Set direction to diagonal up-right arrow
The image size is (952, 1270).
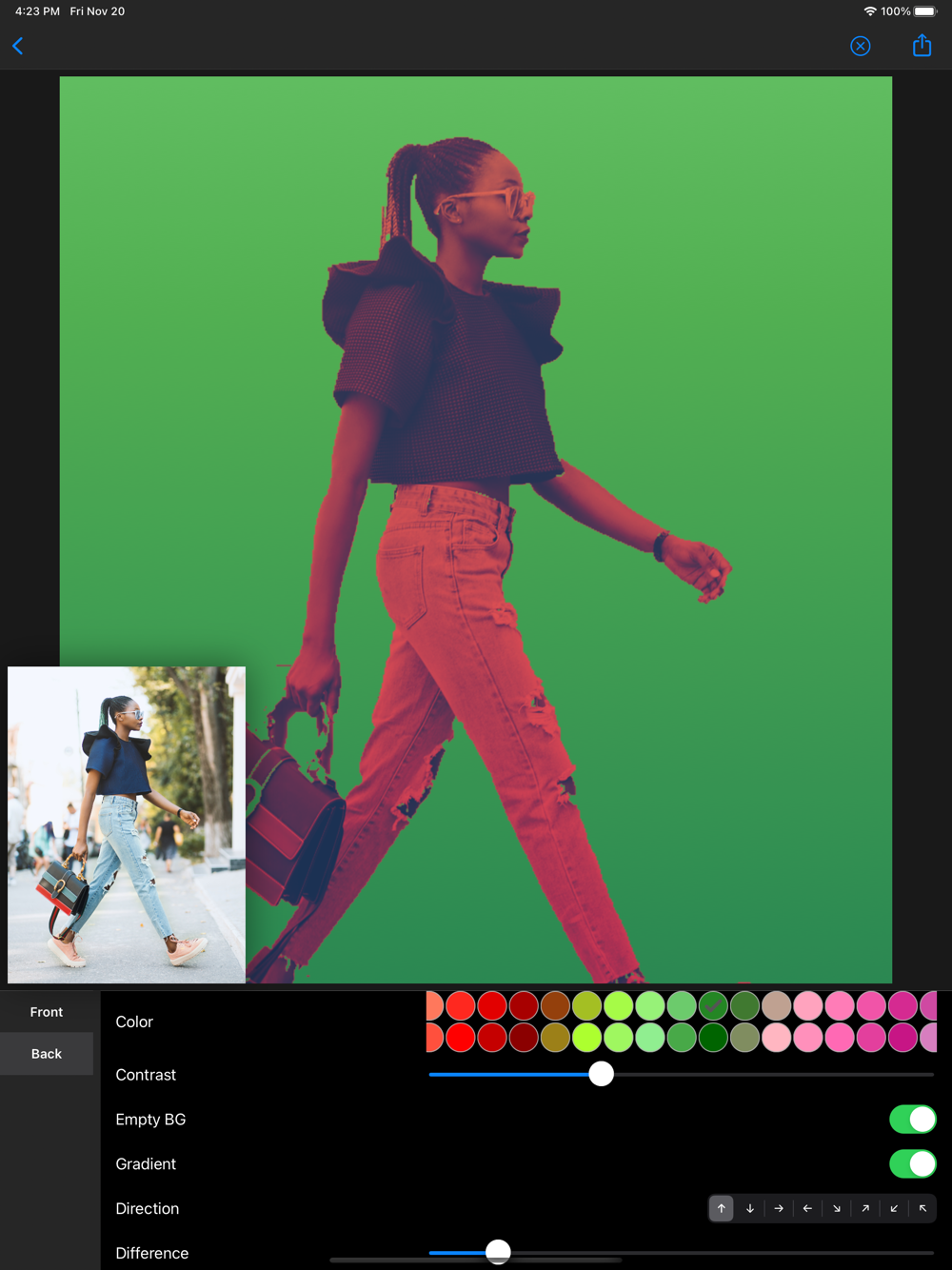coord(865,1208)
